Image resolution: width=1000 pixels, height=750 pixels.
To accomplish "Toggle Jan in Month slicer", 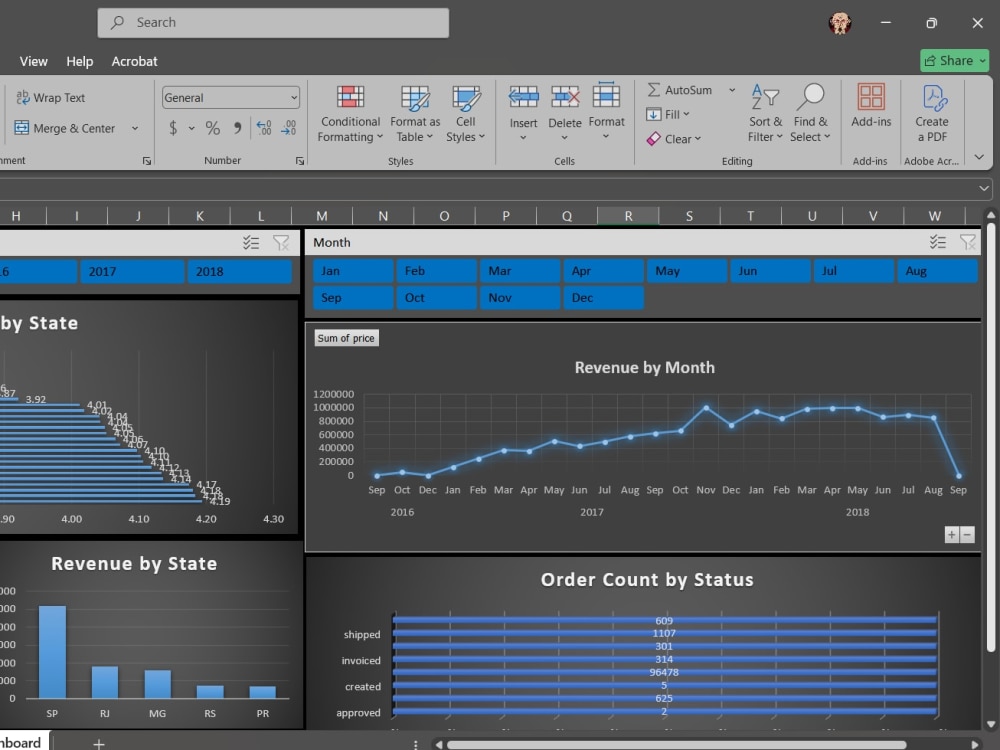I will (353, 271).
